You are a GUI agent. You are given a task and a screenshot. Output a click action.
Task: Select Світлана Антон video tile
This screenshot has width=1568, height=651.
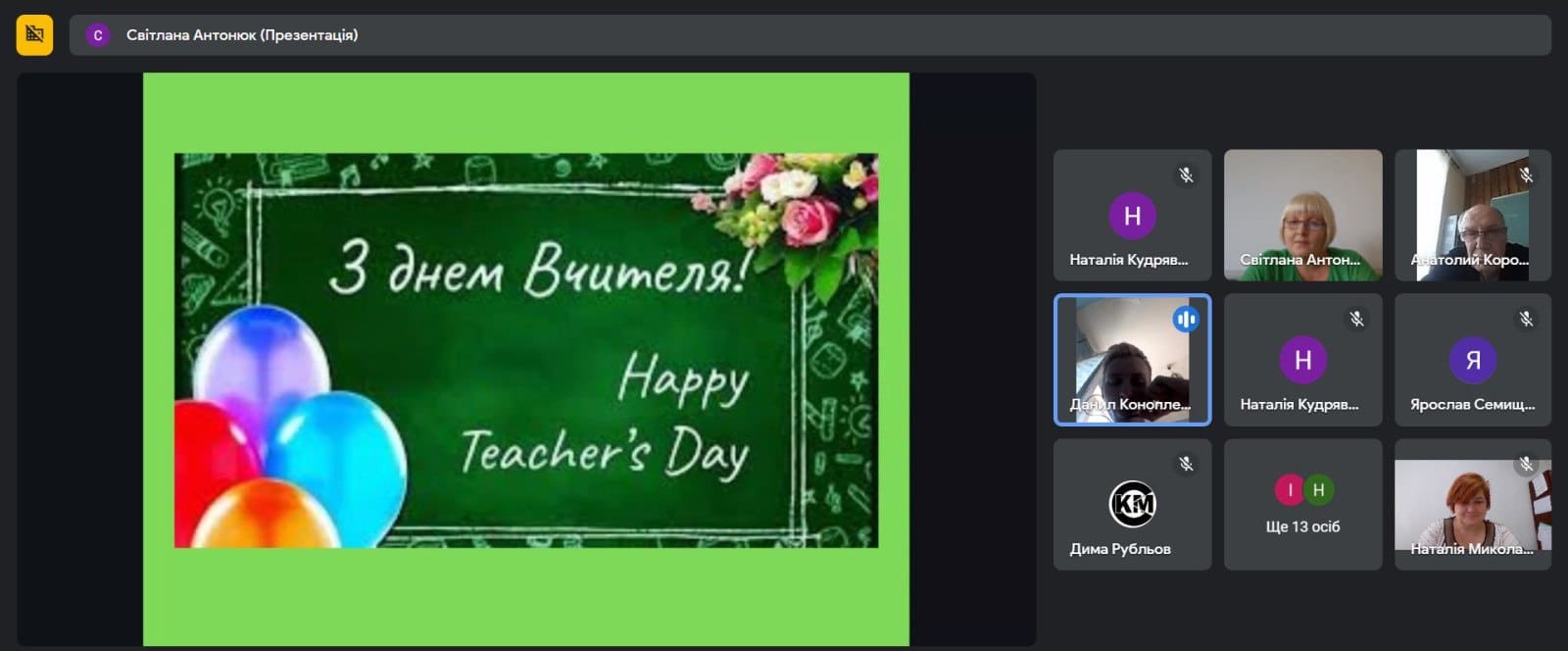coord(1302,215)
